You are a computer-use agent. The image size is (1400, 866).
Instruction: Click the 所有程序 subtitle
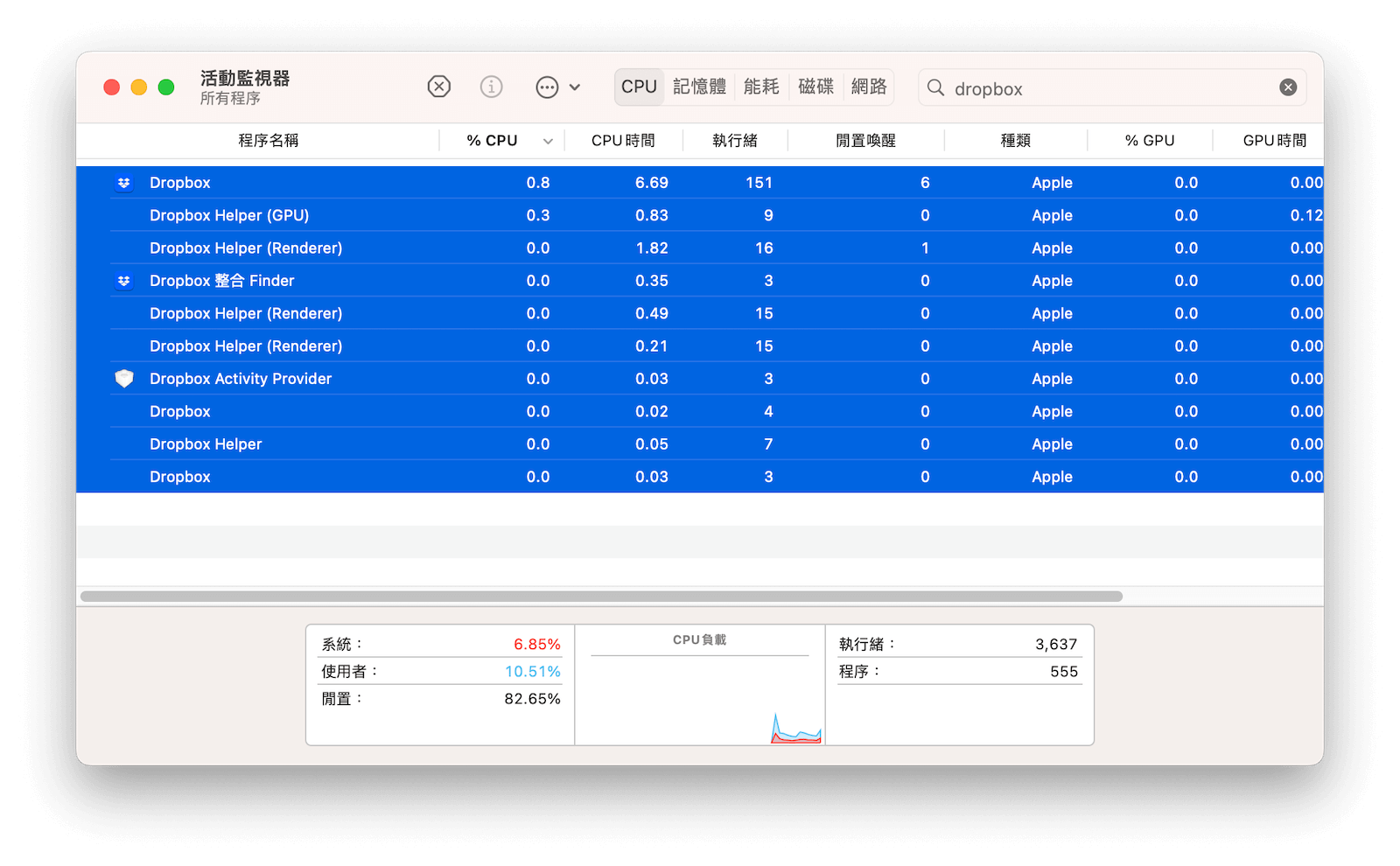coord(230,98)
